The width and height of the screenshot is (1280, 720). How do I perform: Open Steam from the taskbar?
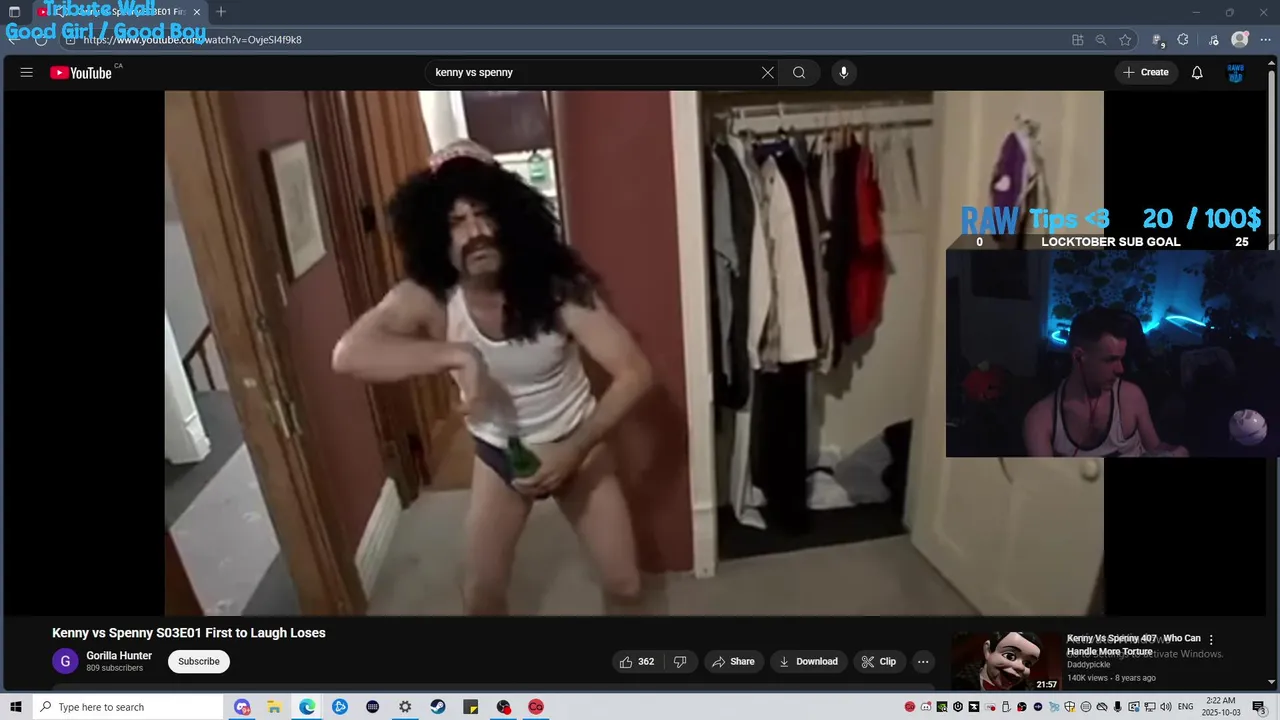pos(438,707)
